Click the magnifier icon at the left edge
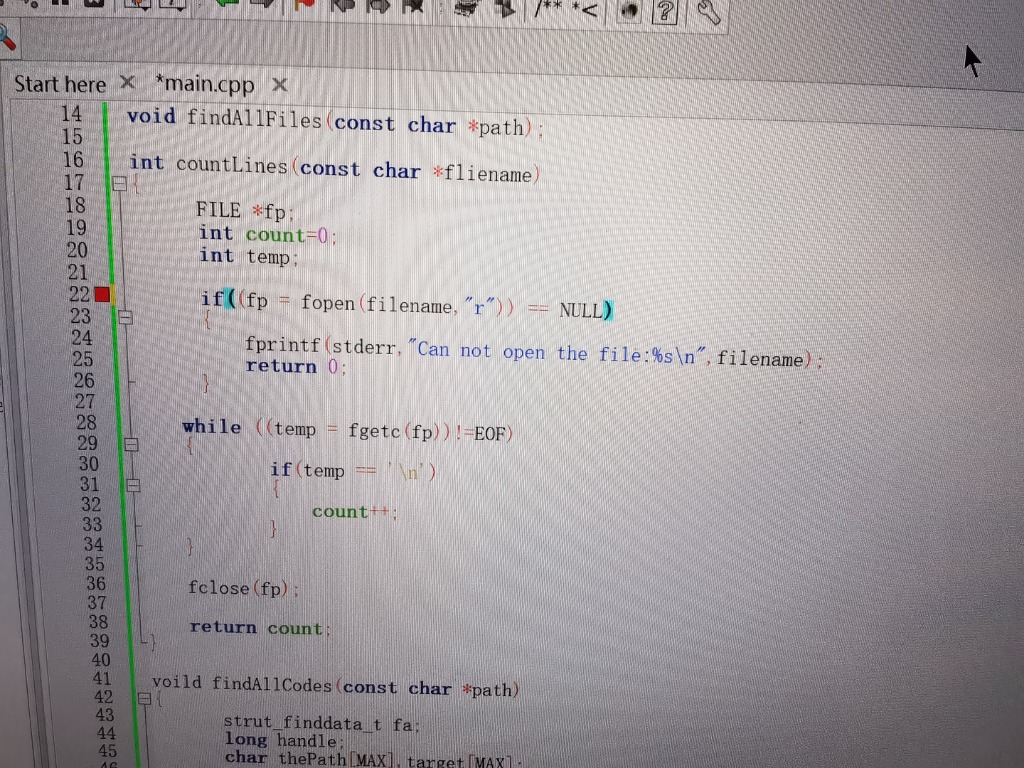The width and height of the screenshot is (1024, 768). 6,37
